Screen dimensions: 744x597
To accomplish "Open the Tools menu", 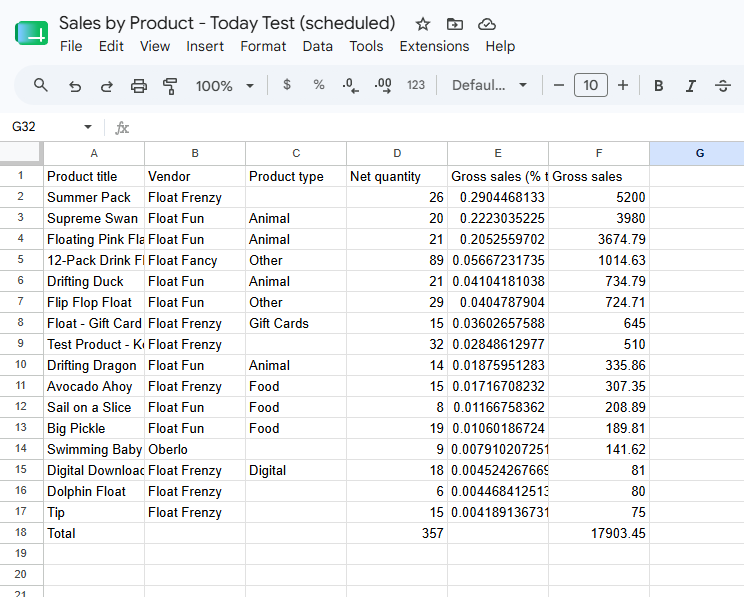I will tap(366, 46).
